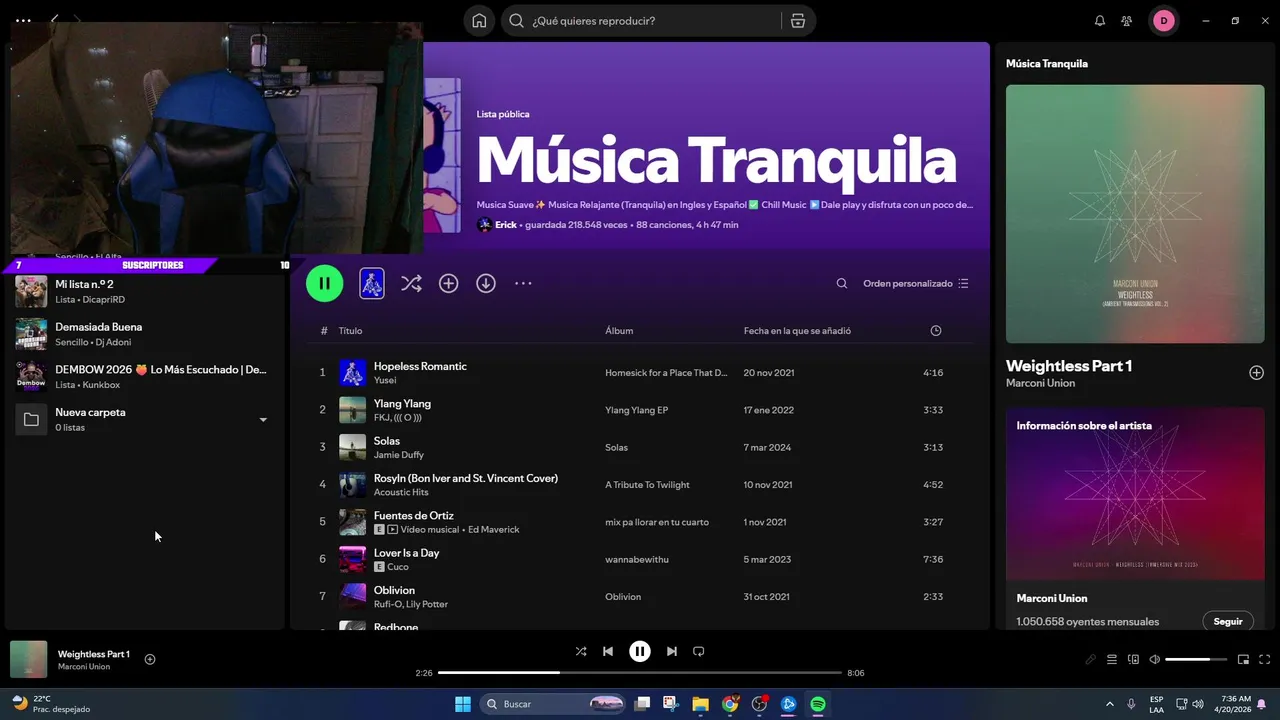Search within the playlist magnifier
This screenshot has height=720, width=1280.
842,284
